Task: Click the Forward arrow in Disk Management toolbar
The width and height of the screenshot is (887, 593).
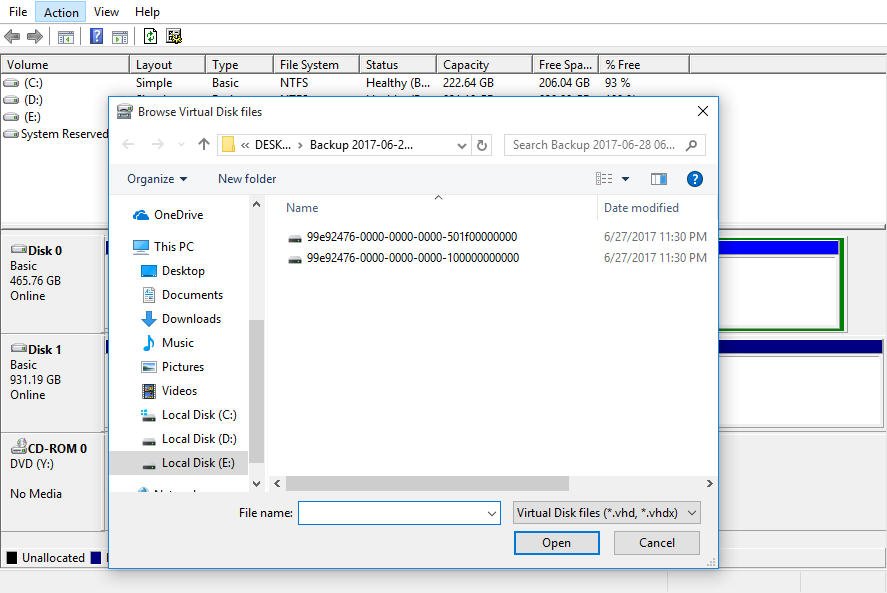Action: pos(35,37)
